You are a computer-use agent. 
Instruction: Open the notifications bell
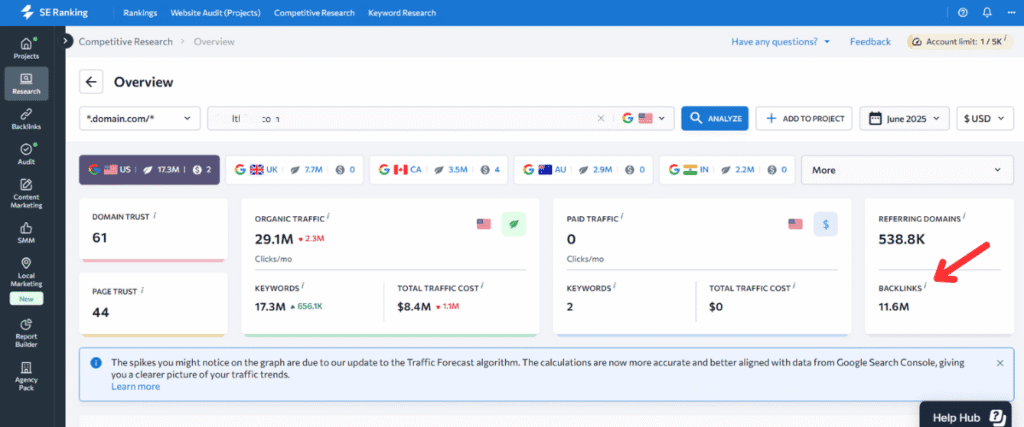(987, 12)
